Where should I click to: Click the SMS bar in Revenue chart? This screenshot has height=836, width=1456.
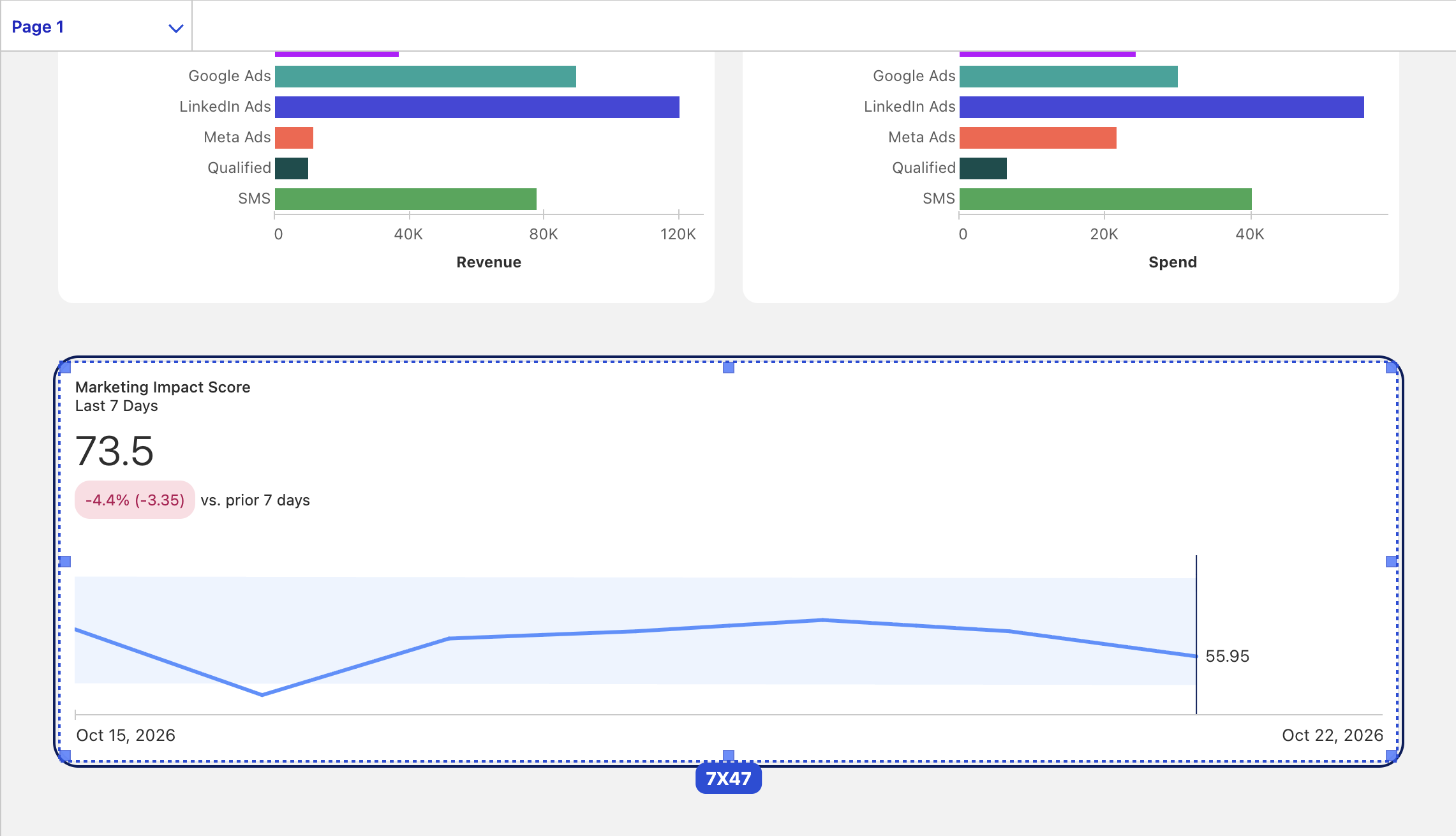coord(406,199)
